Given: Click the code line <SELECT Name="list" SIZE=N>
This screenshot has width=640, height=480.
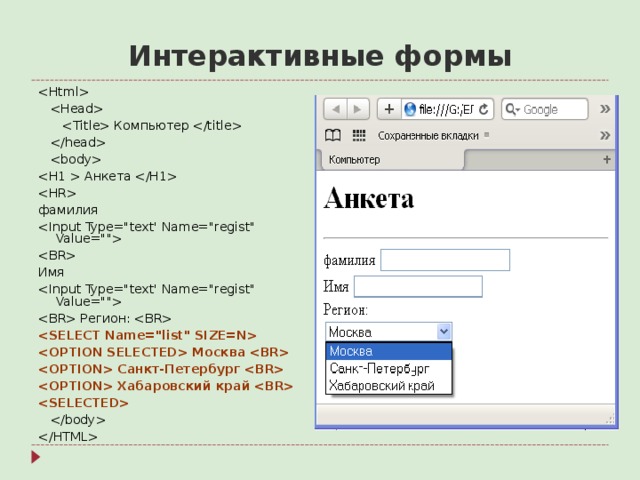Looking at the screenshot, I should tap(147, 335).
